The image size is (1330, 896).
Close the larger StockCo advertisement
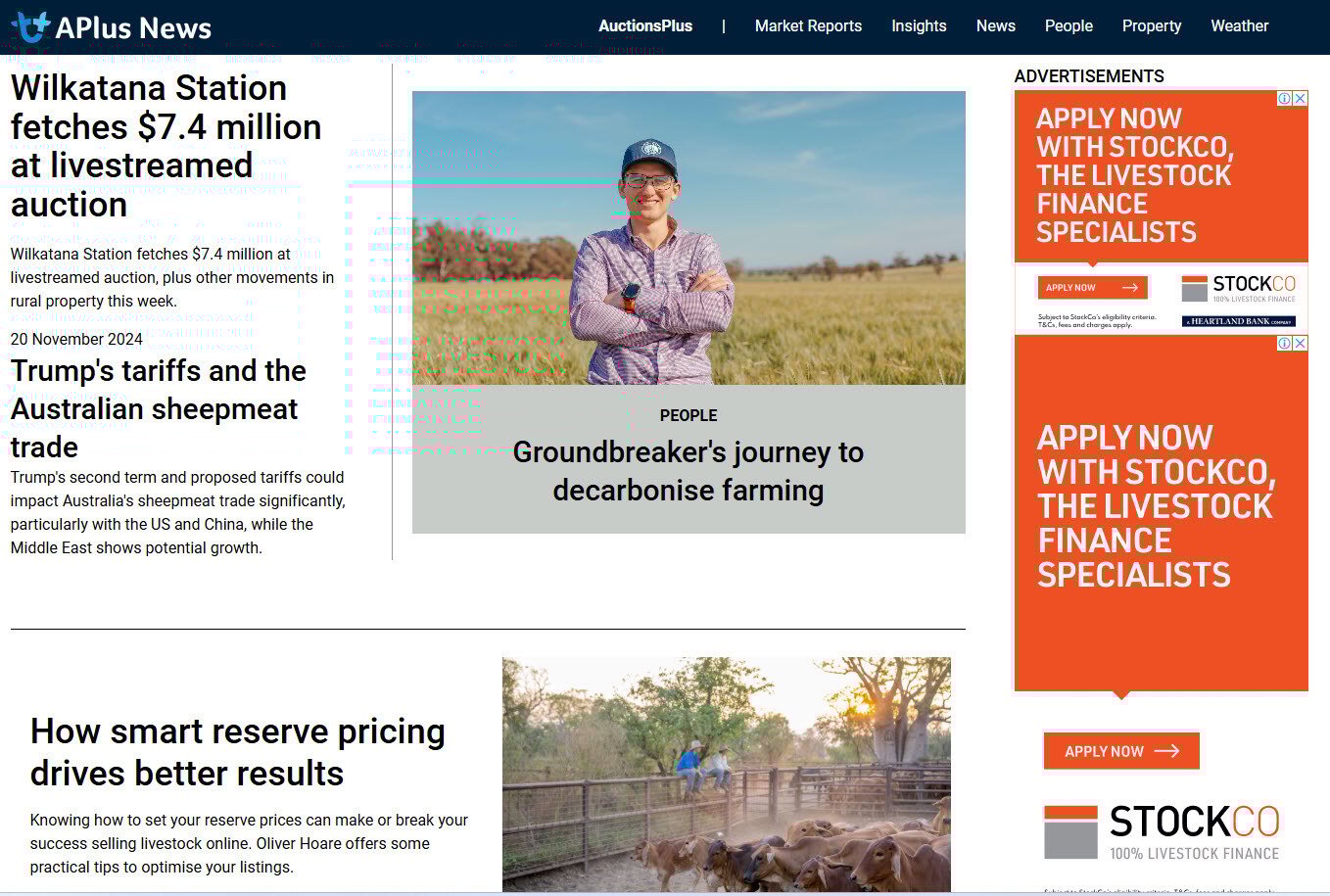(1300, 344)
